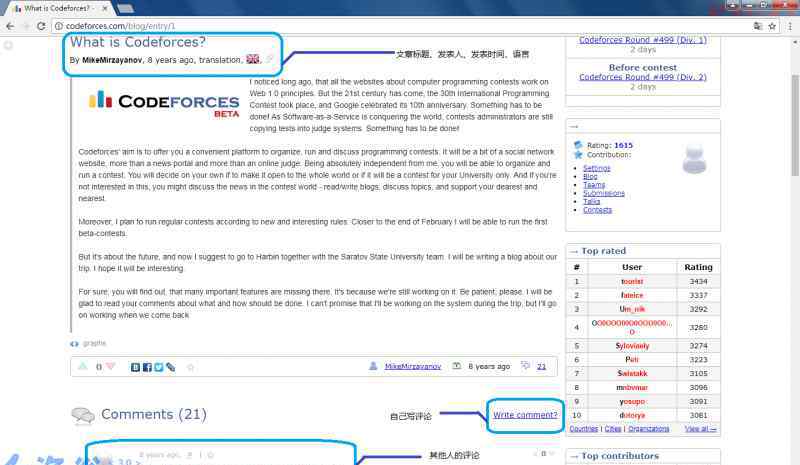Click the 'What is Codeforces?' post title
The height and width of the screenshot is (465, 800).
tap(138, 42)
